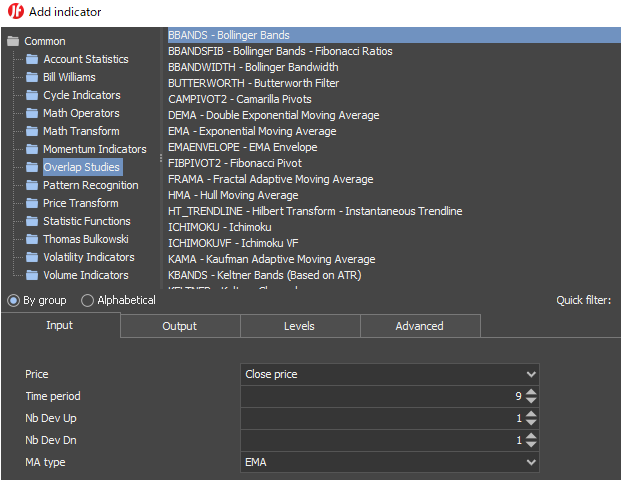Switch to the Levels tab
Image resolution: width=622 pixels, height=481 pixels.
click(x=300, y=326)
